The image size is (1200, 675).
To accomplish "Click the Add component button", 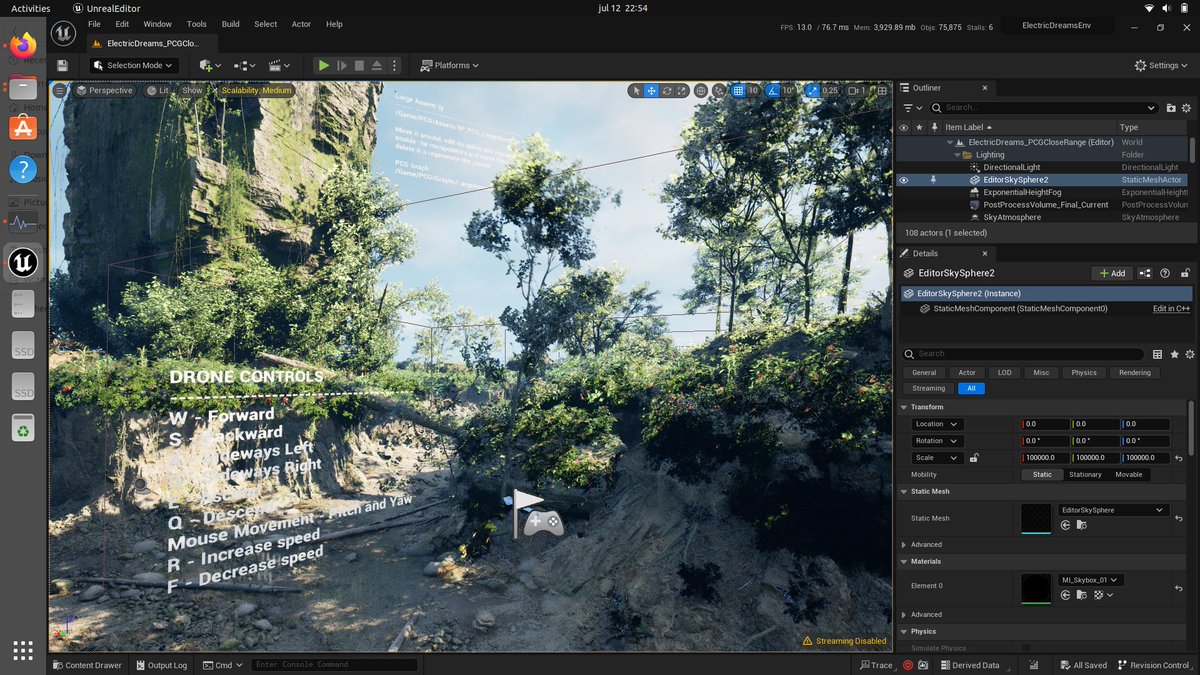I will point(1112,273).
